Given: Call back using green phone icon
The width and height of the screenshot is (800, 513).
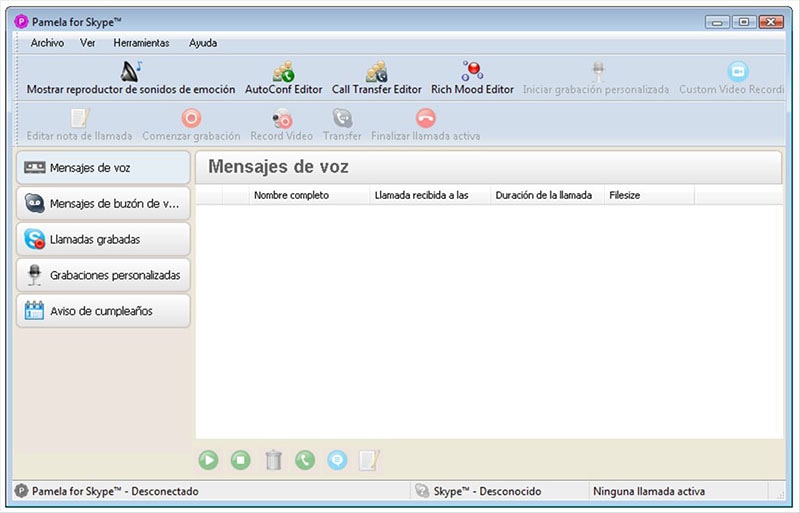Looking at the screenshot, I should [x=305, y=460].
